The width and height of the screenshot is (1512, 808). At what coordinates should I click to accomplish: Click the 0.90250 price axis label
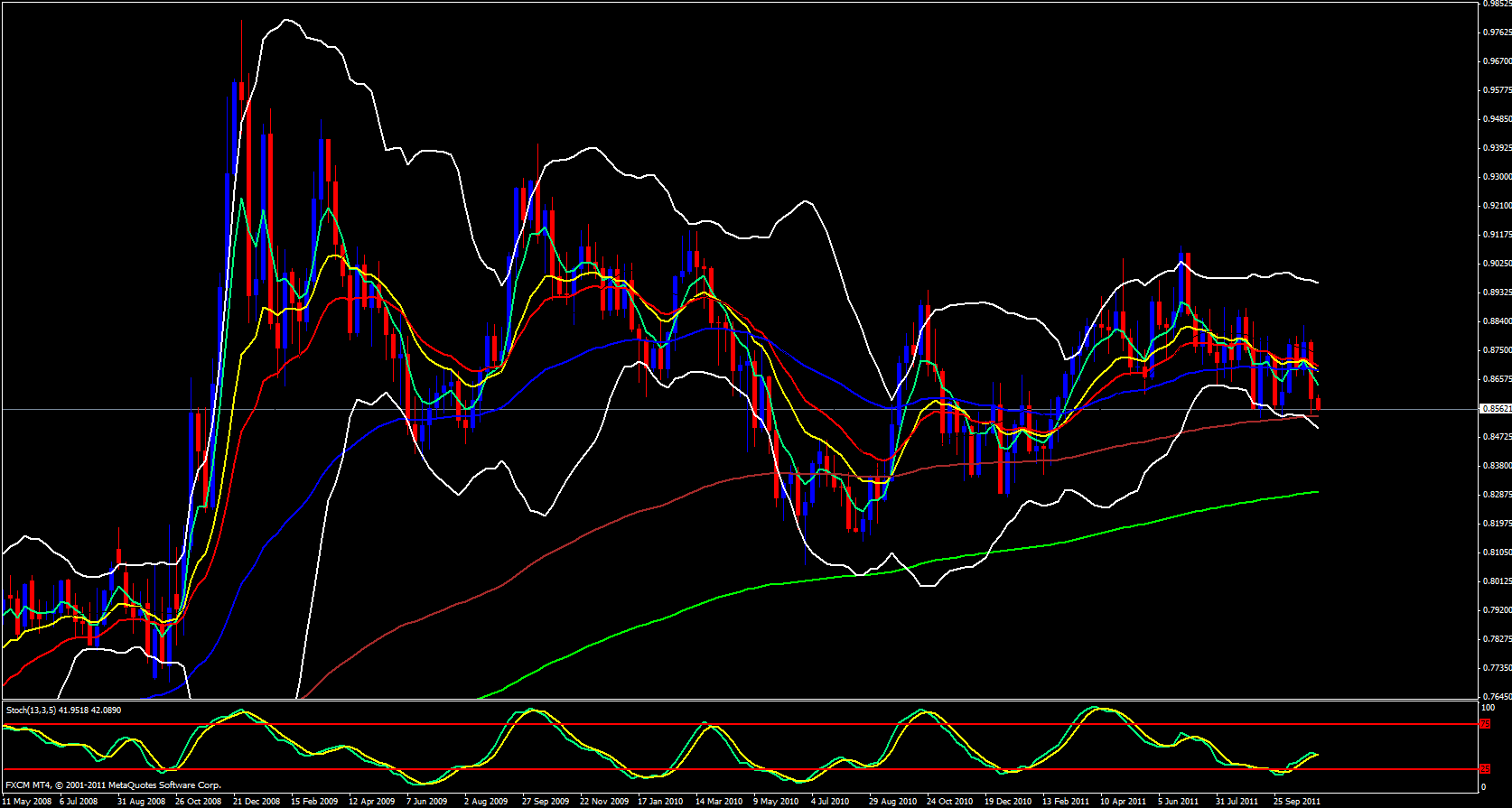pos(1497,264)
